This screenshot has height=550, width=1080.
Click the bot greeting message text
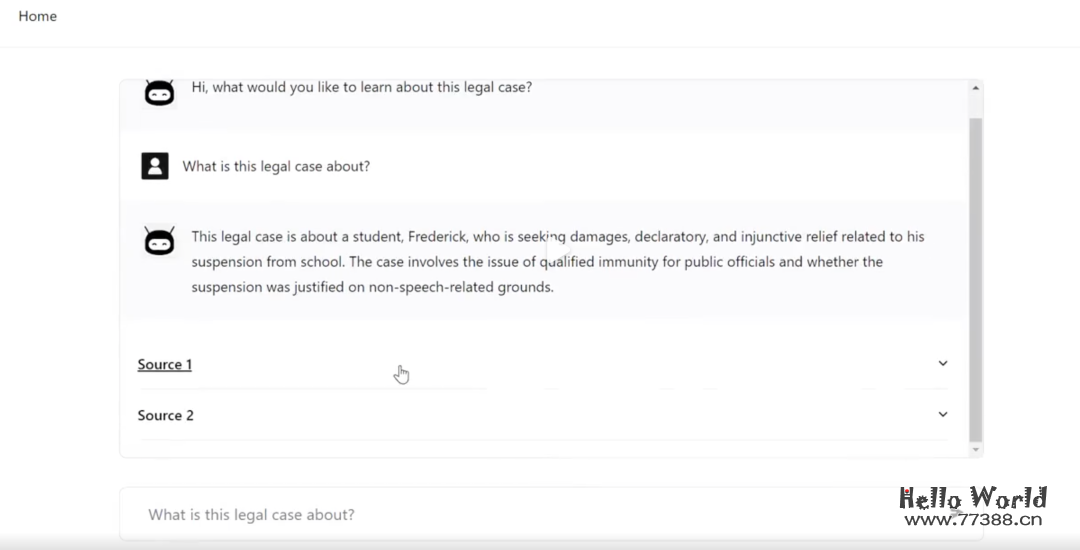pyautogui.click(x=361, y=87)
